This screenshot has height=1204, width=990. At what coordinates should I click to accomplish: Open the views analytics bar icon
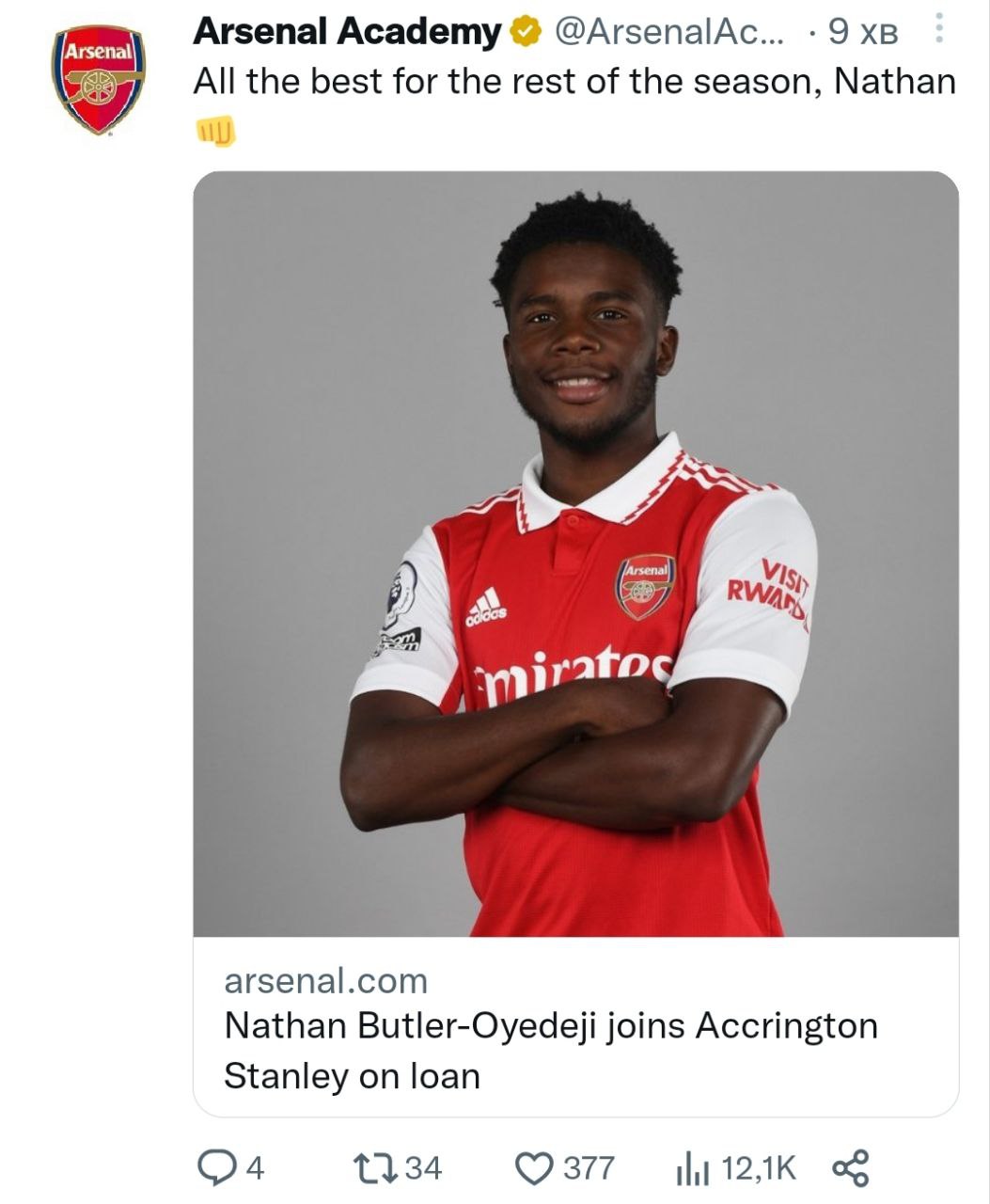pyautogui.click(x=691, y=1169)
